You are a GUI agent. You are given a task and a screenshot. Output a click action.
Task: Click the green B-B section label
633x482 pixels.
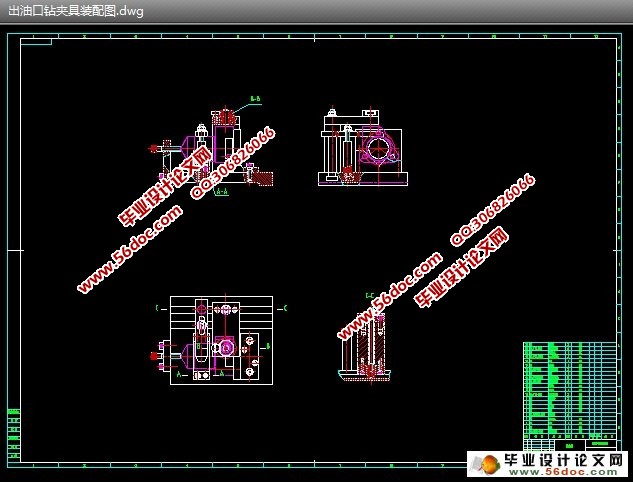(255, 99)
